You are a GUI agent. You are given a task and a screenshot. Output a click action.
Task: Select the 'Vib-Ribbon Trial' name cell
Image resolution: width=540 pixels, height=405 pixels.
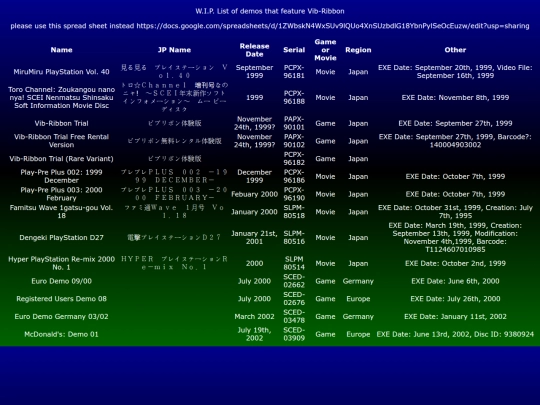point(61,123)
